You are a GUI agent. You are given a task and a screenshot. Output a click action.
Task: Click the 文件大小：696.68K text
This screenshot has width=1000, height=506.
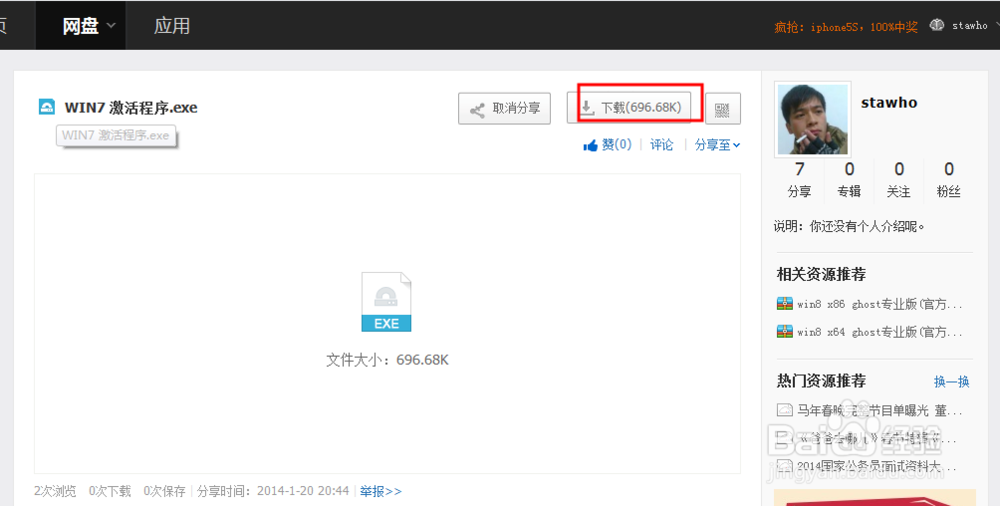pos(387,360)
